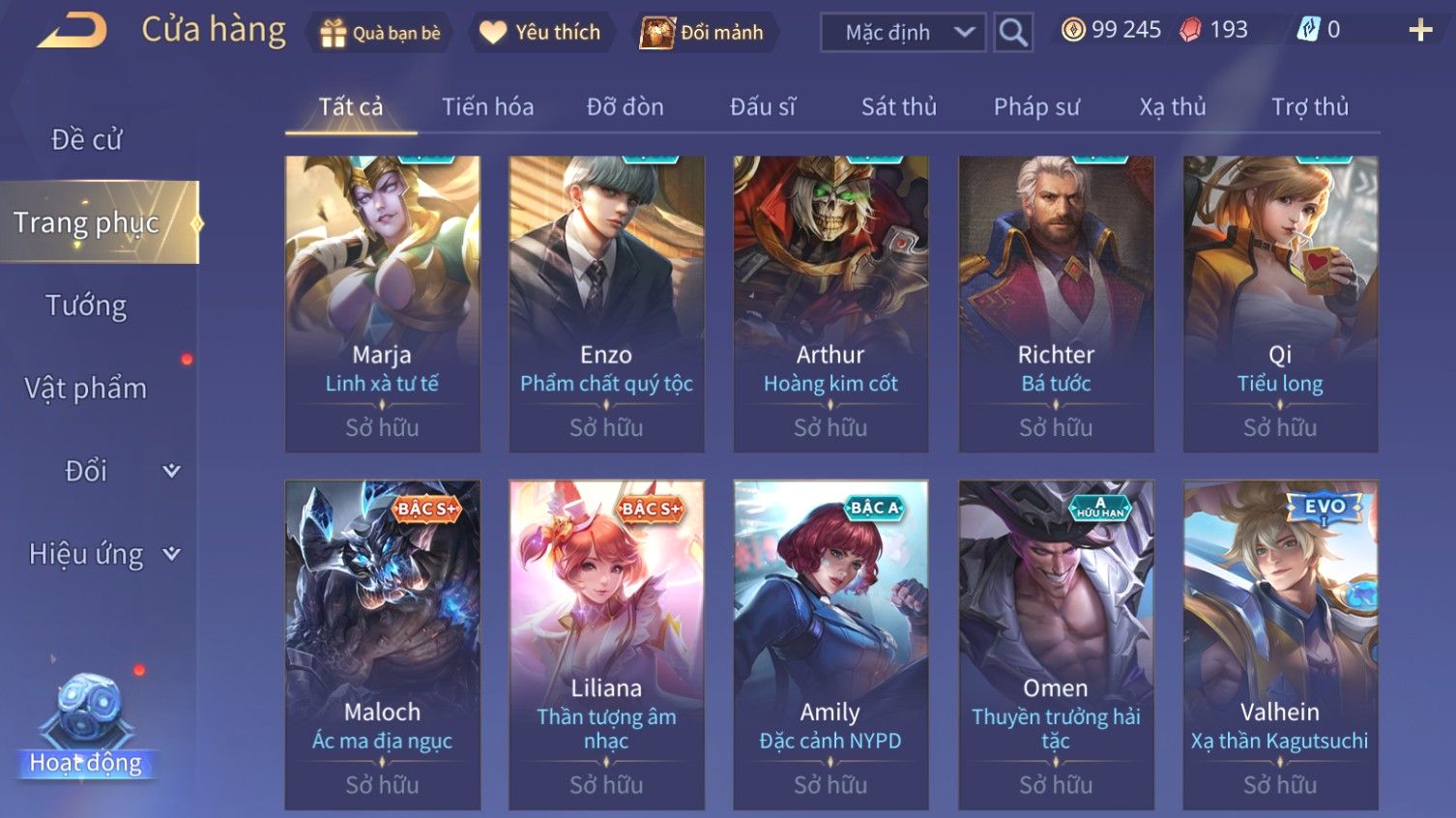Screen dimensions: 1456x818
Task: Select the Arthur Hoàng kim cốt skin
Action: tap(830, 304)
